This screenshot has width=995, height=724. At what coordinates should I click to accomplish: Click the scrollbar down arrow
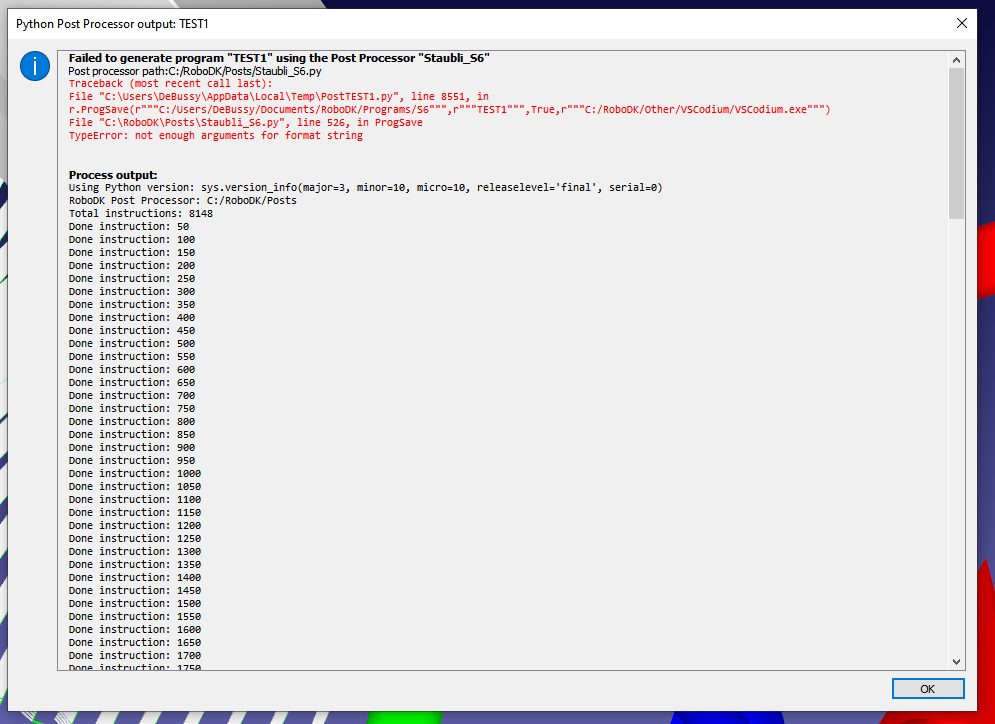pyautogui.click(x=956, y=661)
